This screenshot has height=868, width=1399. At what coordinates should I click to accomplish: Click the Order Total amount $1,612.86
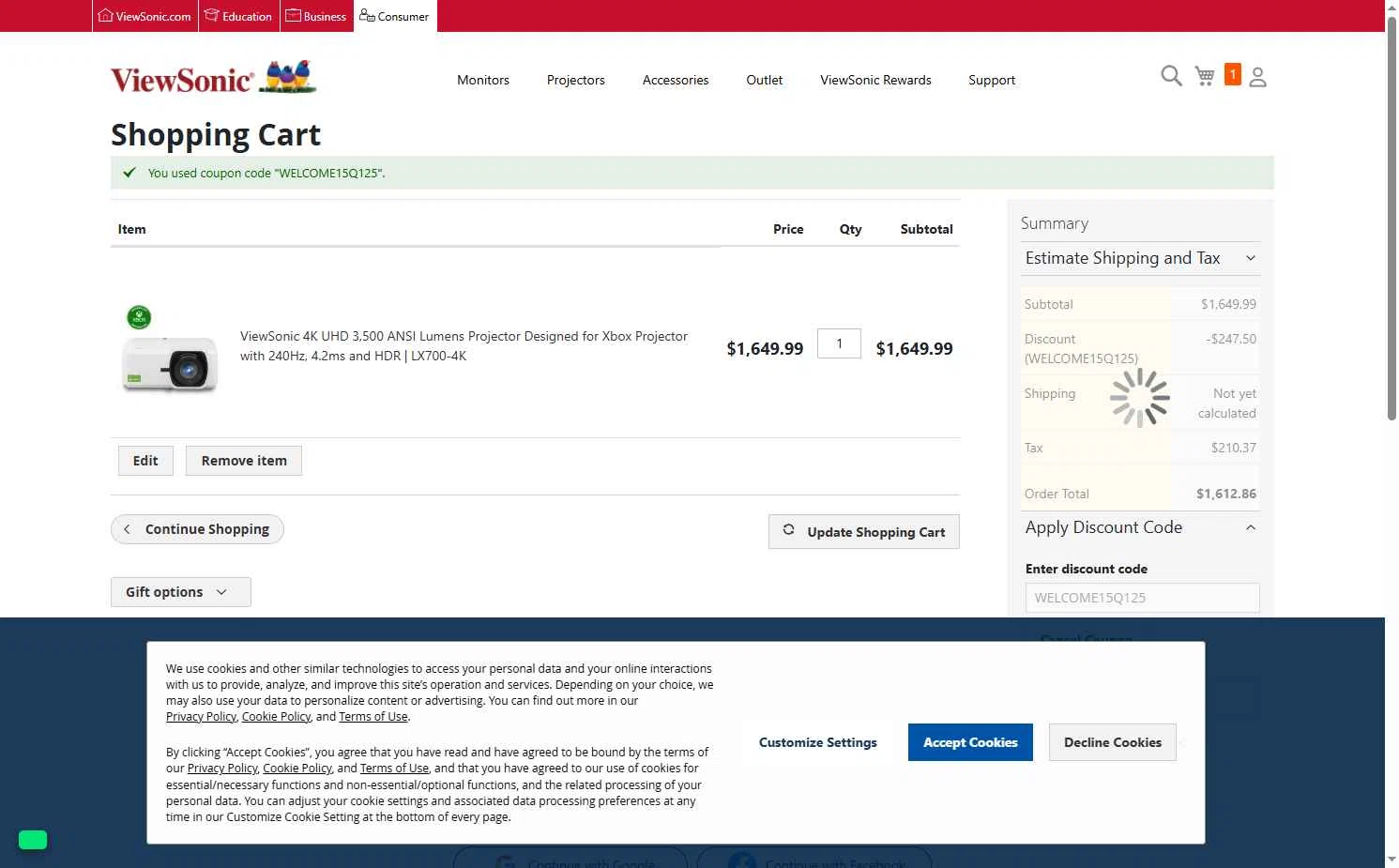pyautogui.click(x=1225, y=494)
